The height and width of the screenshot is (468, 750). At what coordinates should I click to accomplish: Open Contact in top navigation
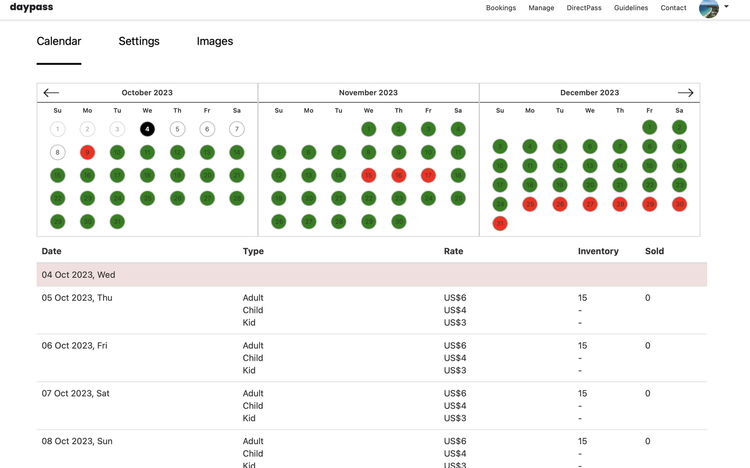(673, 8)
